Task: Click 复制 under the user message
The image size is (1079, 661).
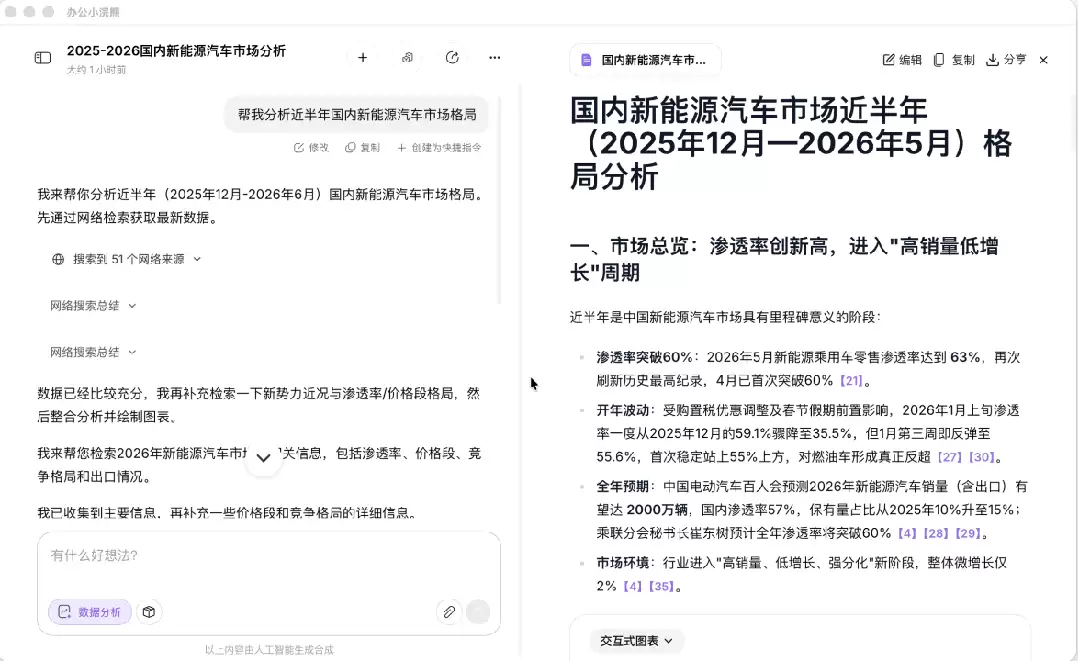Action: pos(362,147)
